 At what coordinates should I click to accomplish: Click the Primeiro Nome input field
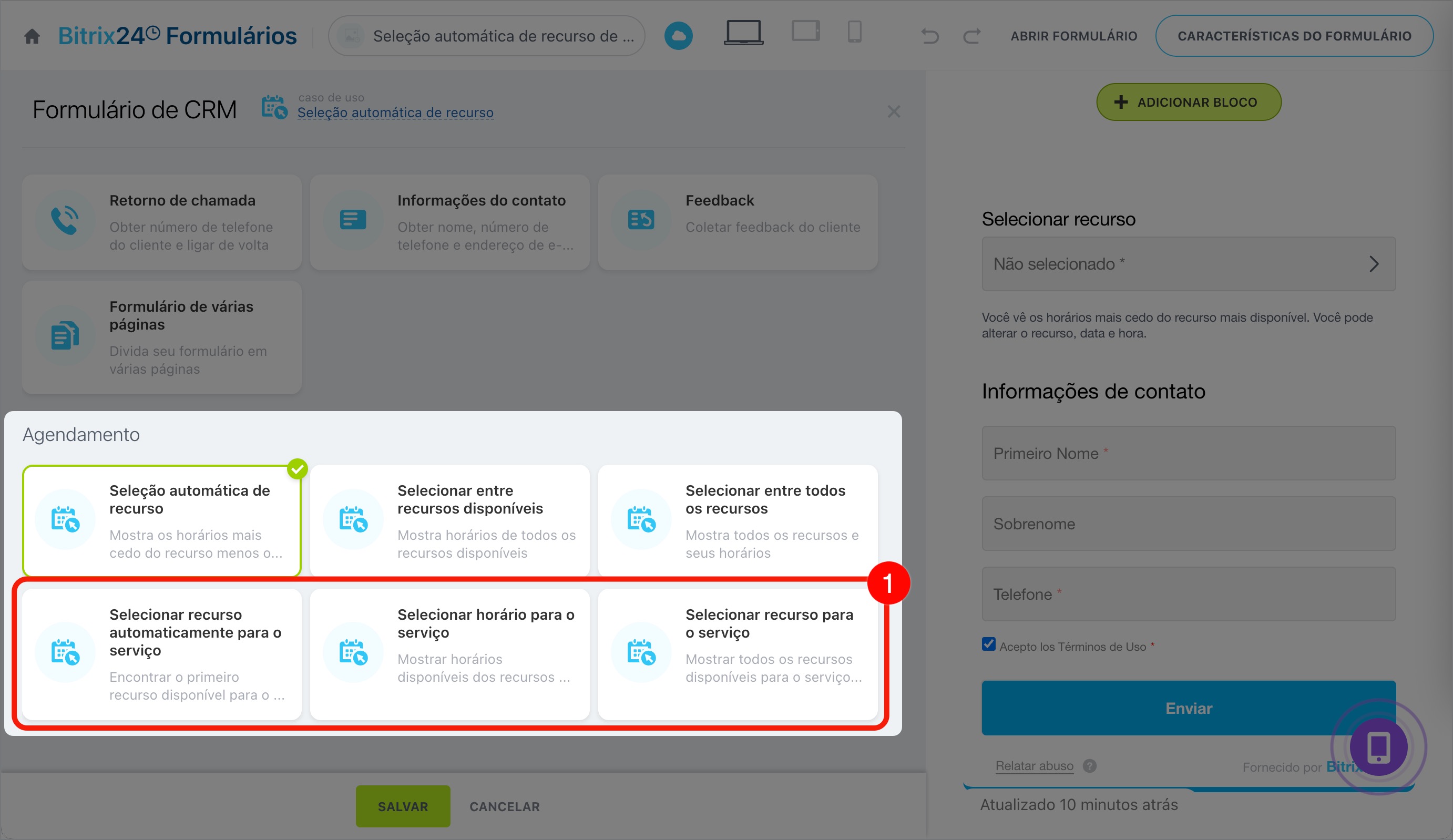(1189, 453)
